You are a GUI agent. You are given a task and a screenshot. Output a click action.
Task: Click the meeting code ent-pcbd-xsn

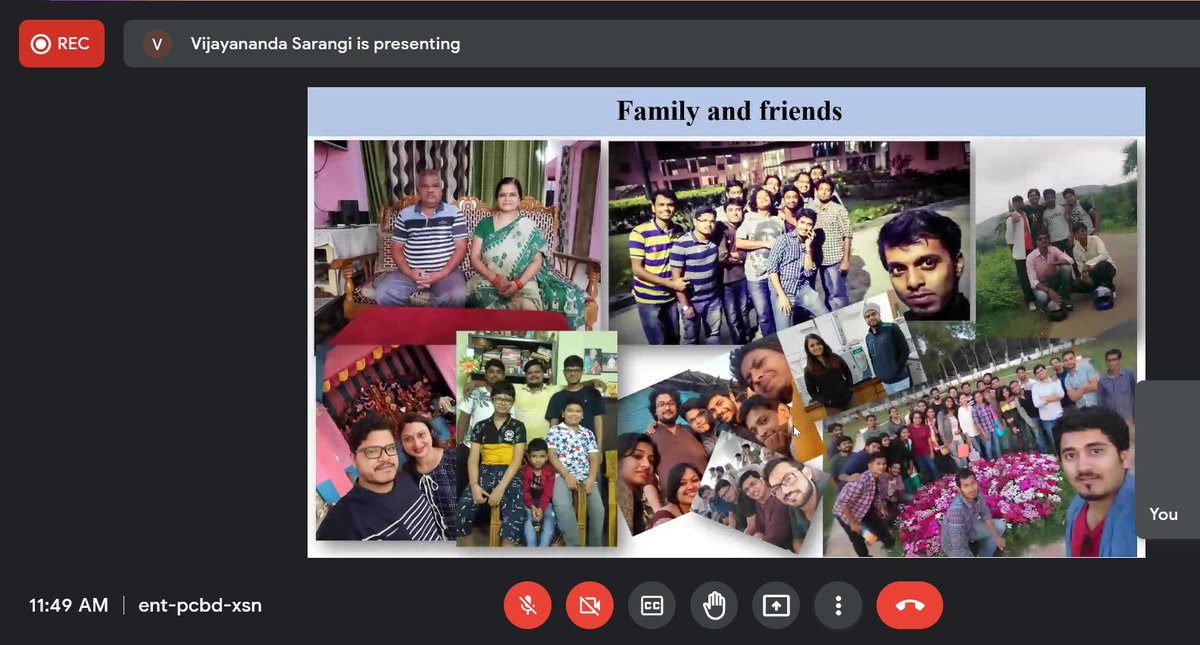tap(199, 605)
